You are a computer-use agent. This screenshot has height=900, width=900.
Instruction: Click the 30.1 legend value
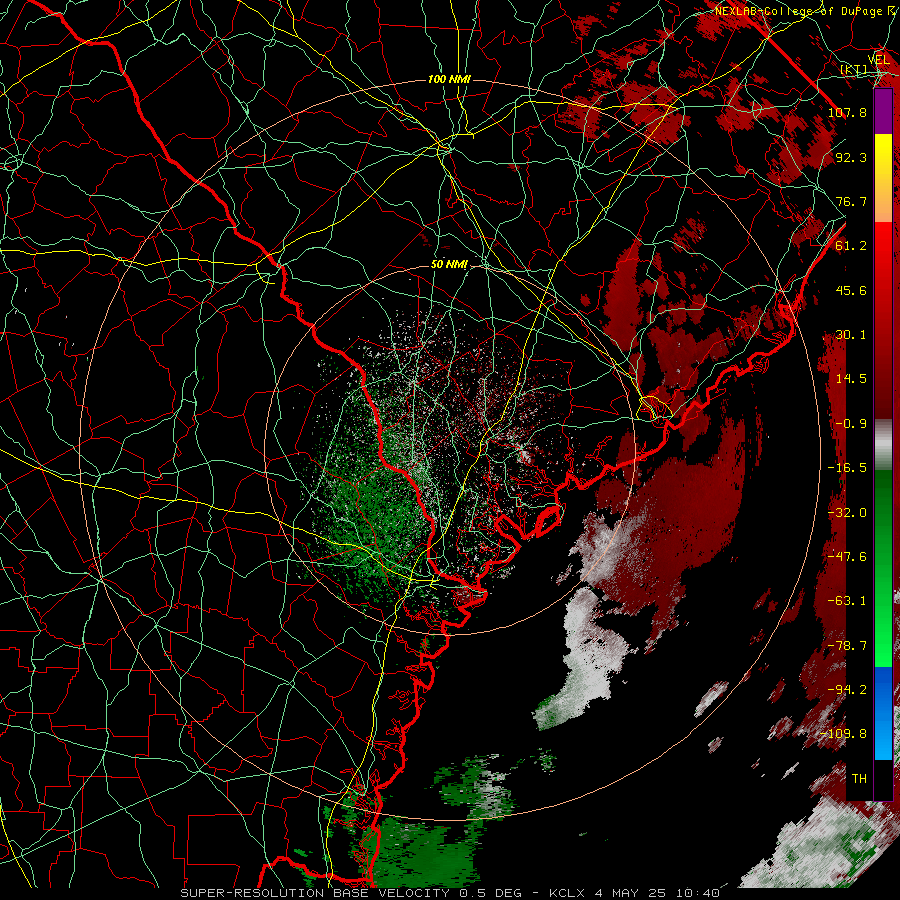tap(851, 335)
